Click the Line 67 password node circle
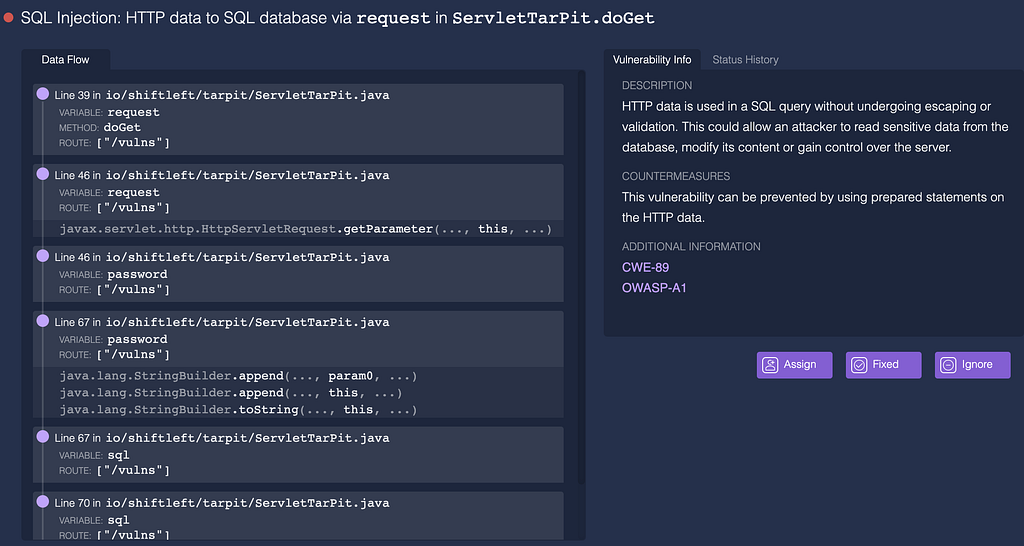This screenshot has width=1024, height=546. click(43, 321)
